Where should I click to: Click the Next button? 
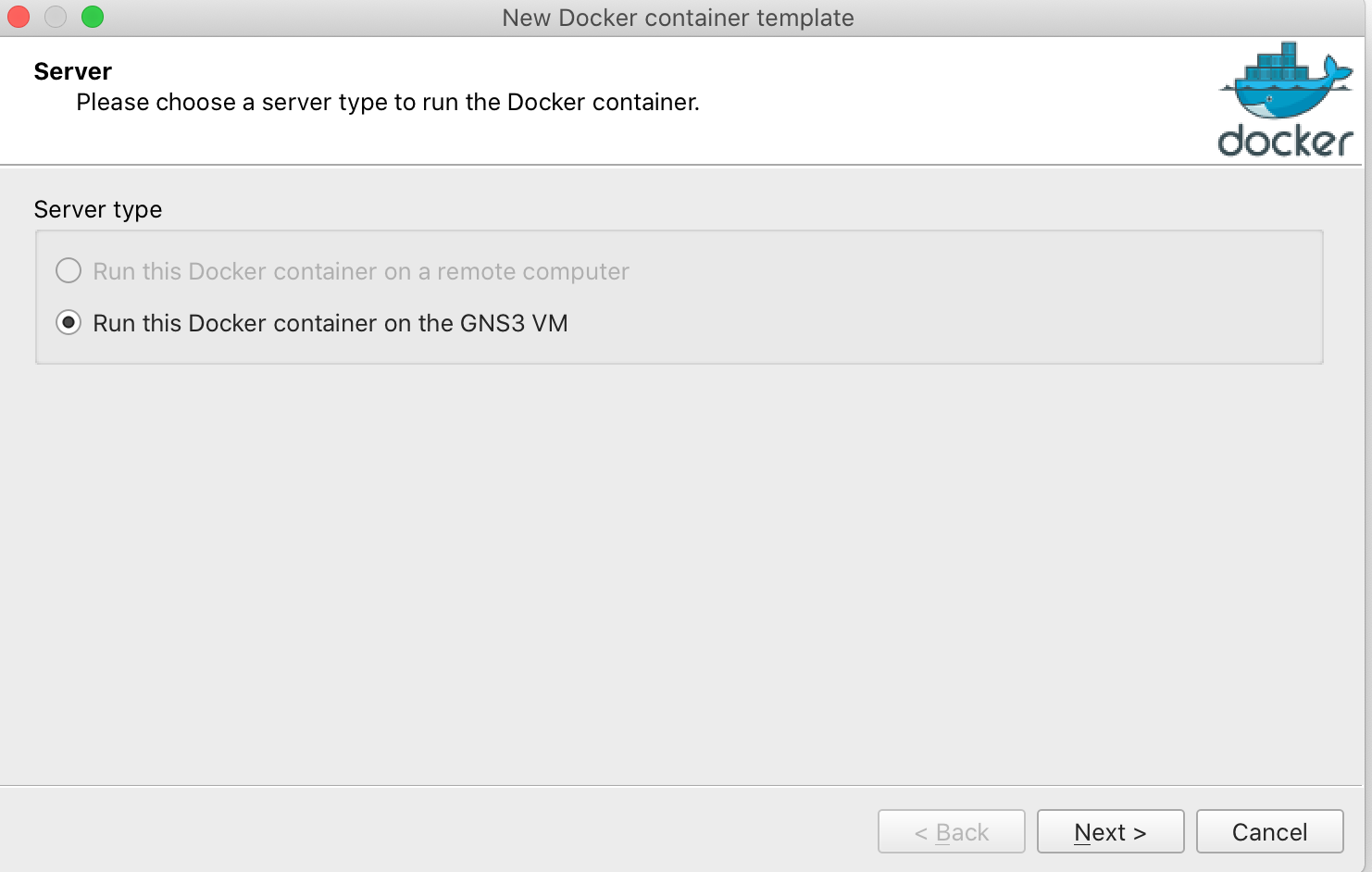click(x=1110, y=831)
